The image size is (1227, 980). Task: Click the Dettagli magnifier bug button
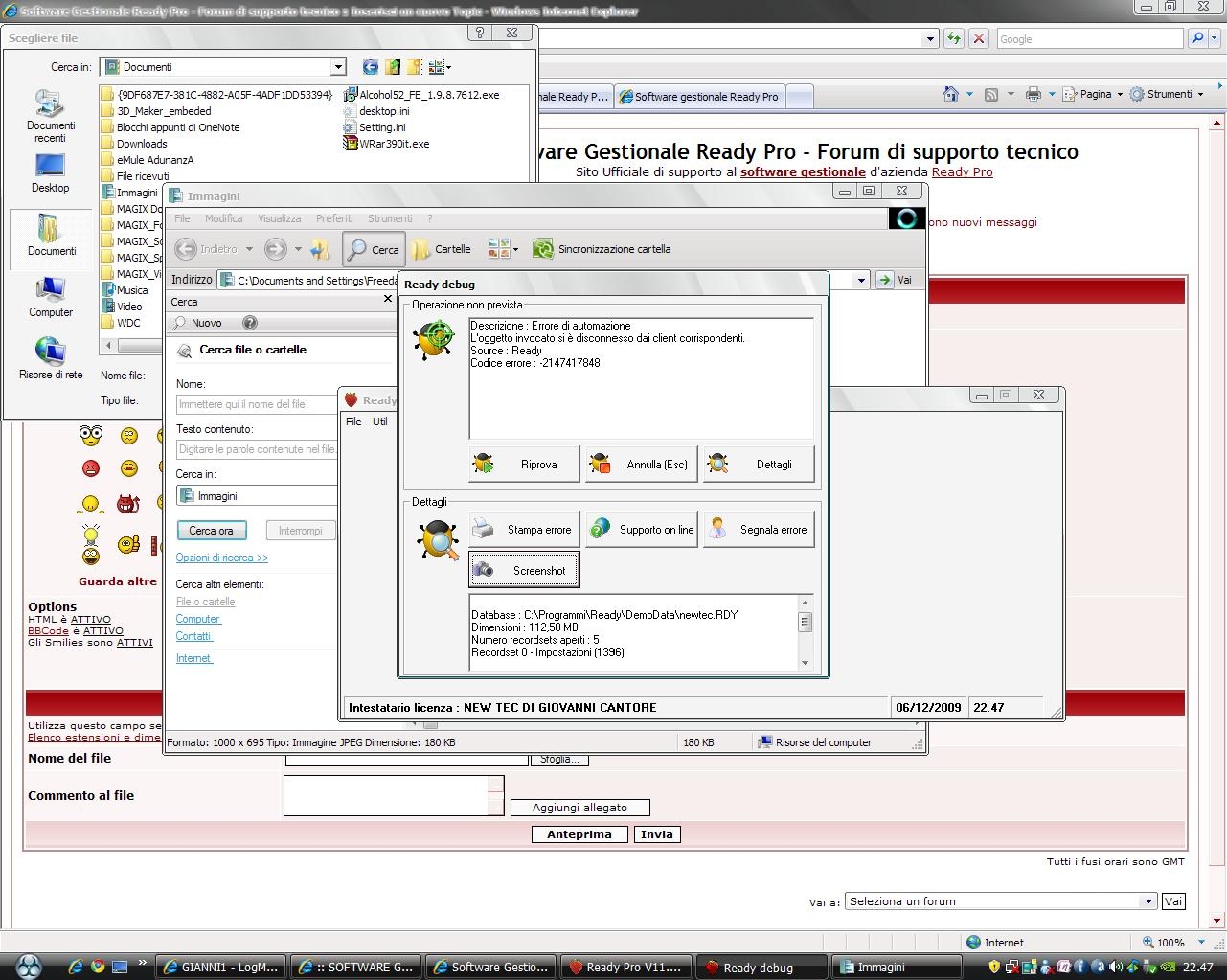759,465
